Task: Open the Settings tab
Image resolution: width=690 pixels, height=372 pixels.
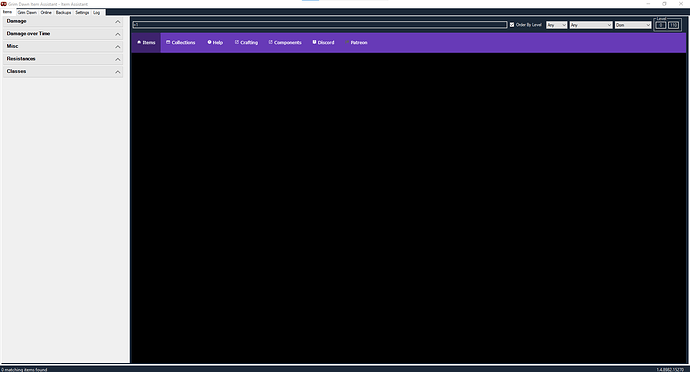Action: [x=82, y=12]
